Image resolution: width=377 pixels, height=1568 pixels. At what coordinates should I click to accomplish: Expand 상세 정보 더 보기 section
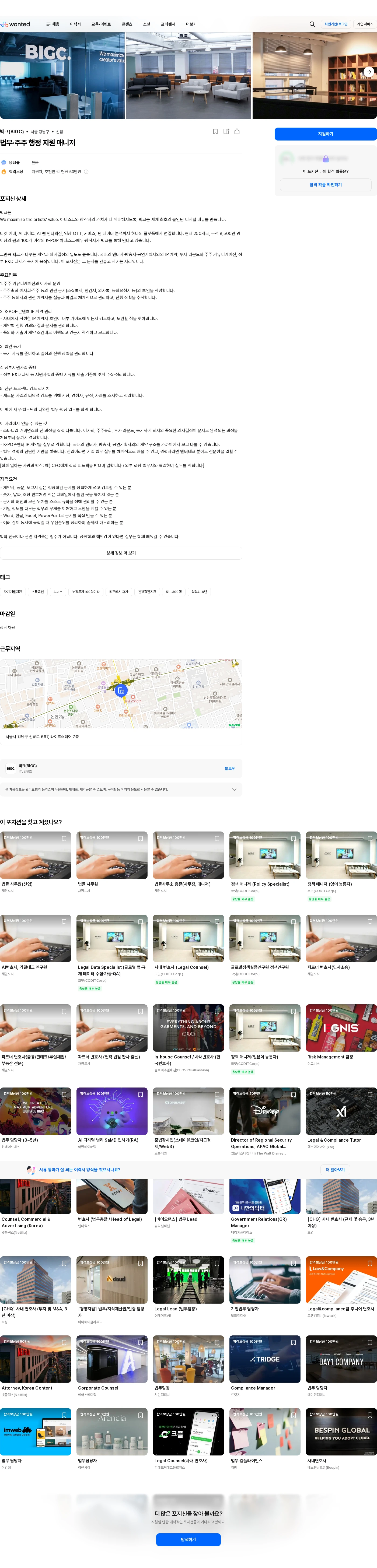(121, 553)
